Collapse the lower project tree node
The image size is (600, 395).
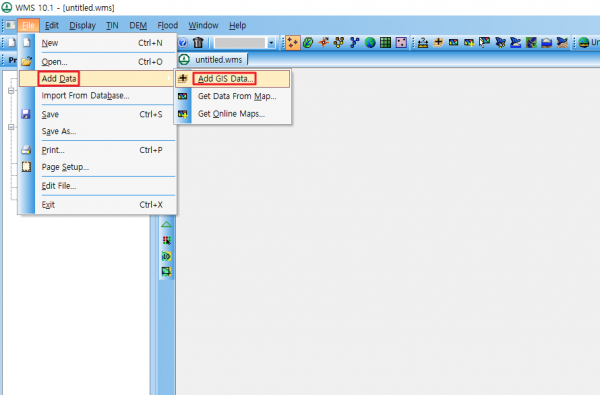tap(11, 127)
